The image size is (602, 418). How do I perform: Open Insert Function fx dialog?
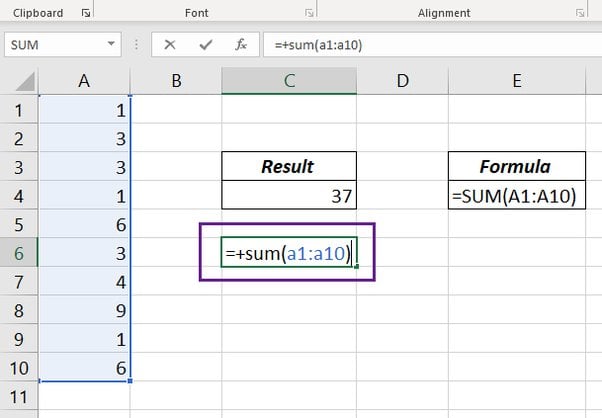tap(240, 45)
